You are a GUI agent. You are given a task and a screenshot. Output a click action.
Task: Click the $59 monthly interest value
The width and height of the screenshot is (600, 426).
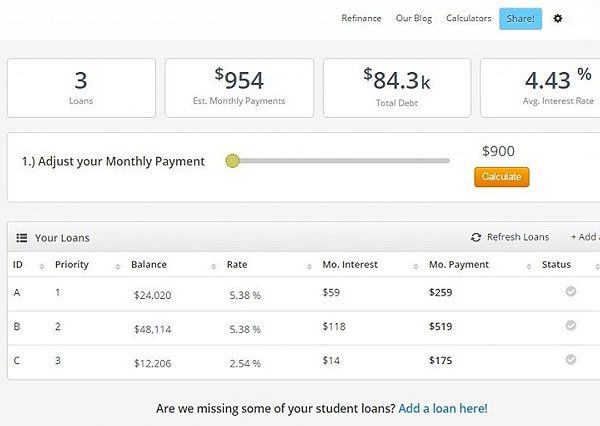(x=331, y=292)
